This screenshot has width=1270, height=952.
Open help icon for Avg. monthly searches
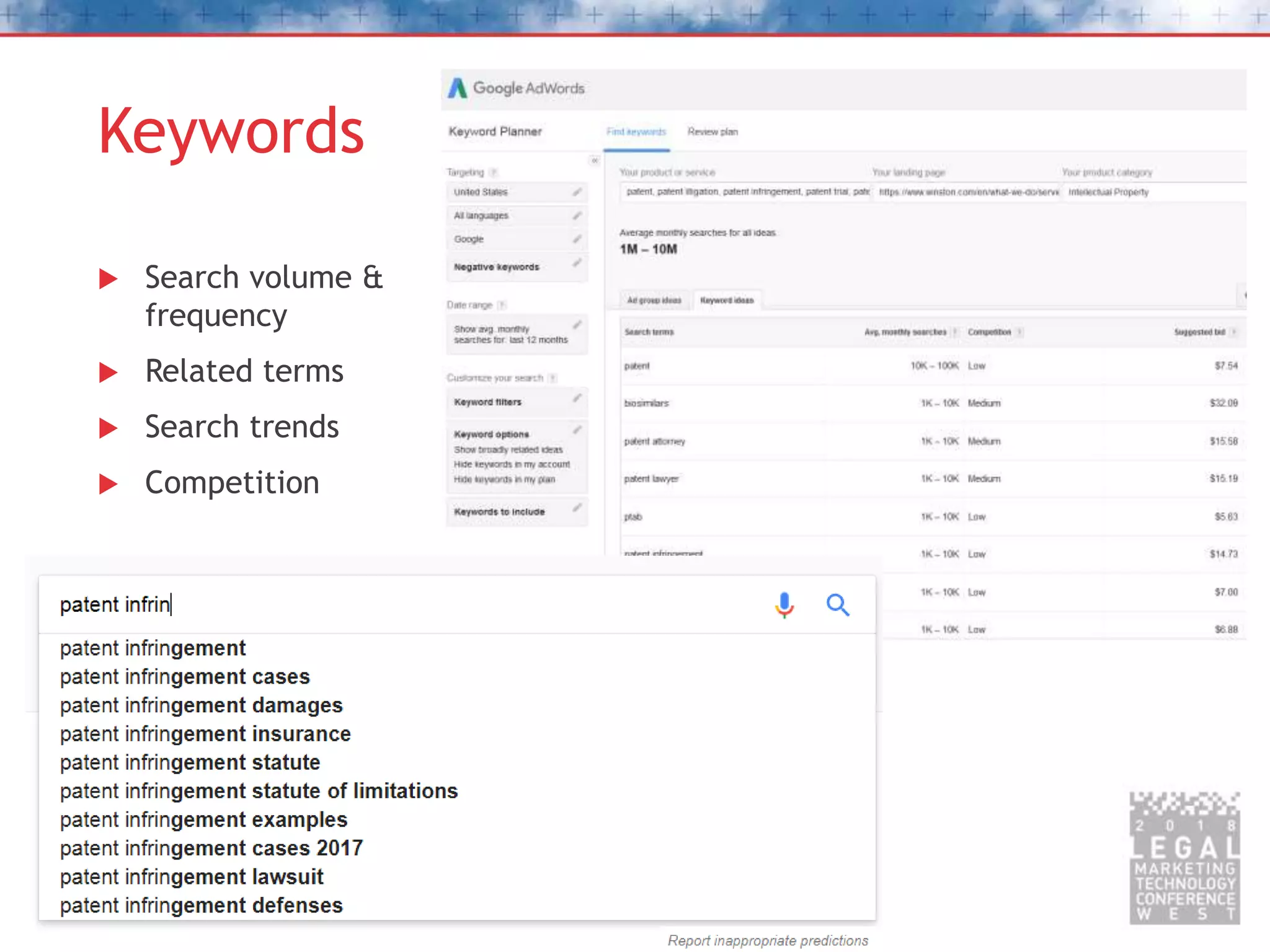point(955,332)
